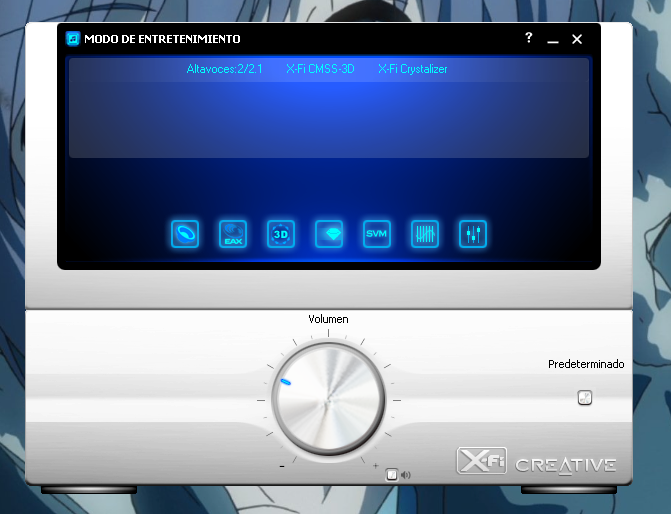Close the Modo de Entretenimiento window
Viewport: 671px width, 514px height.
click(x=577, y=39)
